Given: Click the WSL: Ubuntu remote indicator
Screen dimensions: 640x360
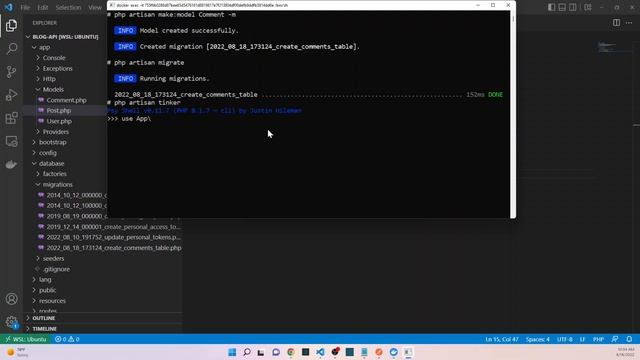Looking at the screenshot, I should point(26,339).
